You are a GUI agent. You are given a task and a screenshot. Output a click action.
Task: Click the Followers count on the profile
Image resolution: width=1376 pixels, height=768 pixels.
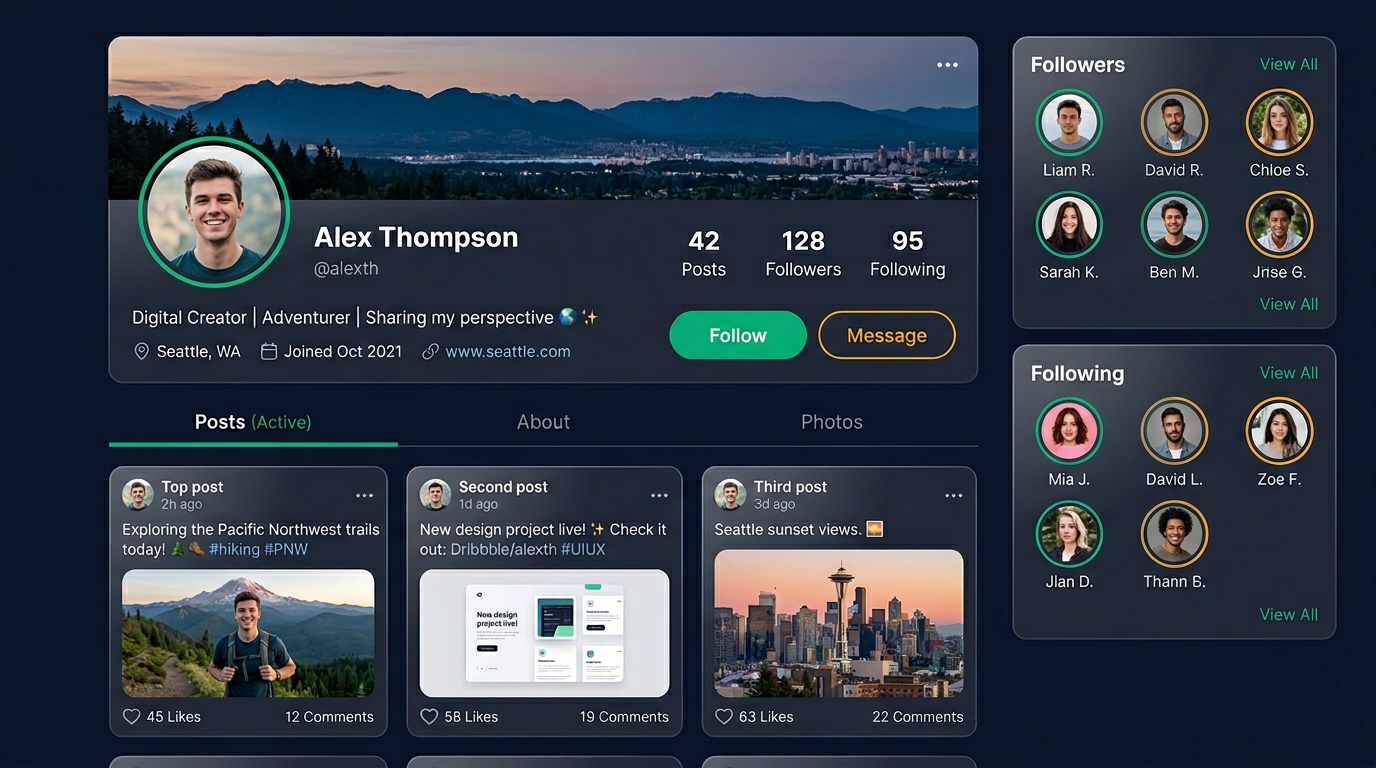click(x=802, y=252)
